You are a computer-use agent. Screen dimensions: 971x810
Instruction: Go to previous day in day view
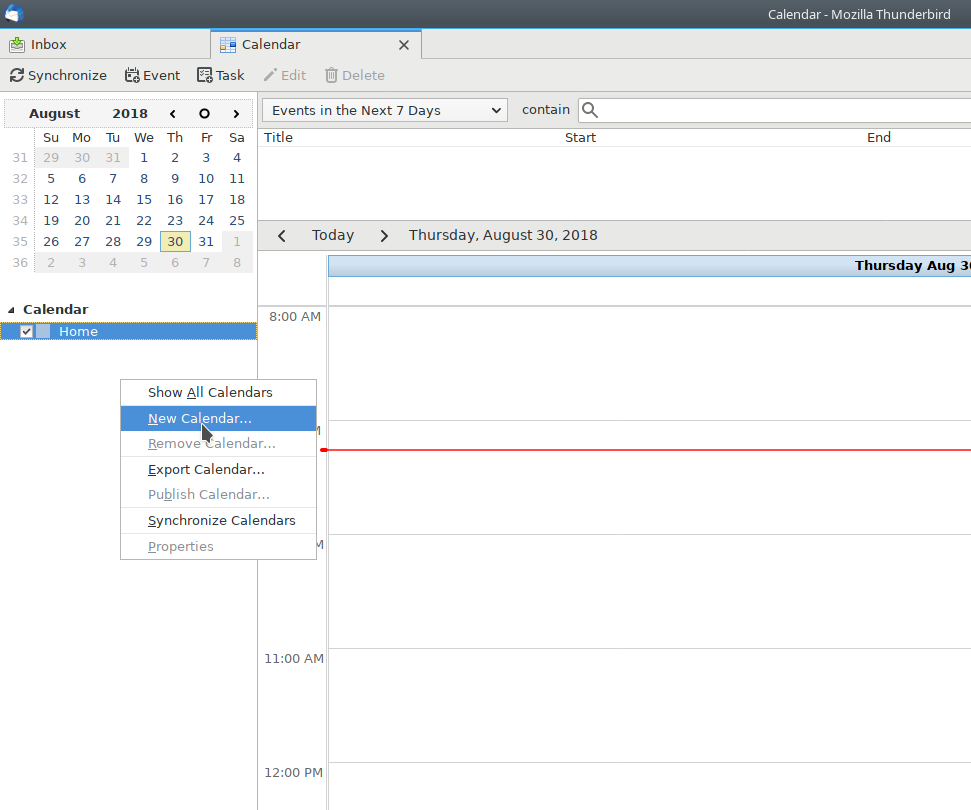282,236
